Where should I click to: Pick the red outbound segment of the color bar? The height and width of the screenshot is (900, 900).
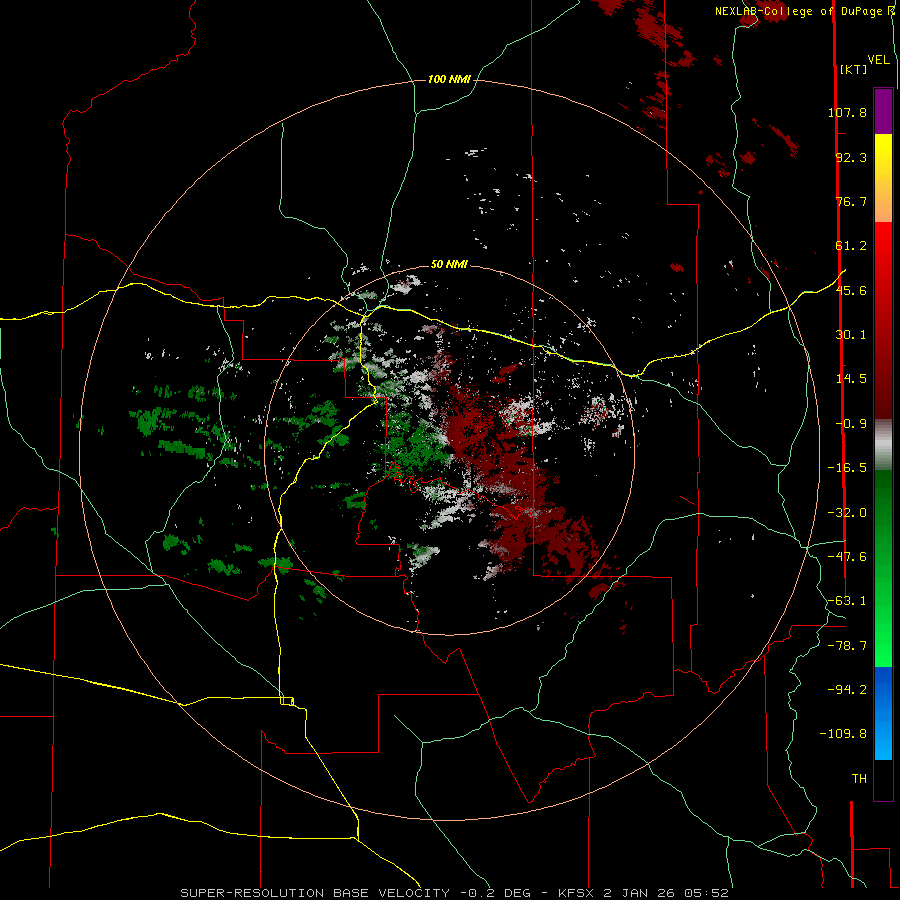click(x=883, y=320)
